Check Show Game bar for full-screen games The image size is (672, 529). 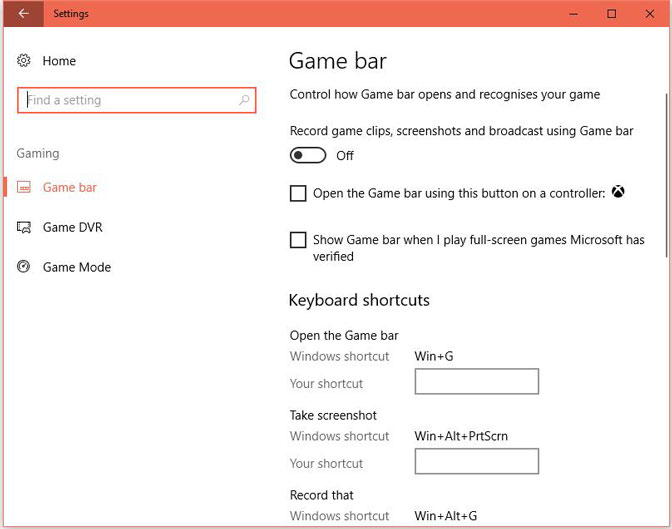tap(298, 240)
